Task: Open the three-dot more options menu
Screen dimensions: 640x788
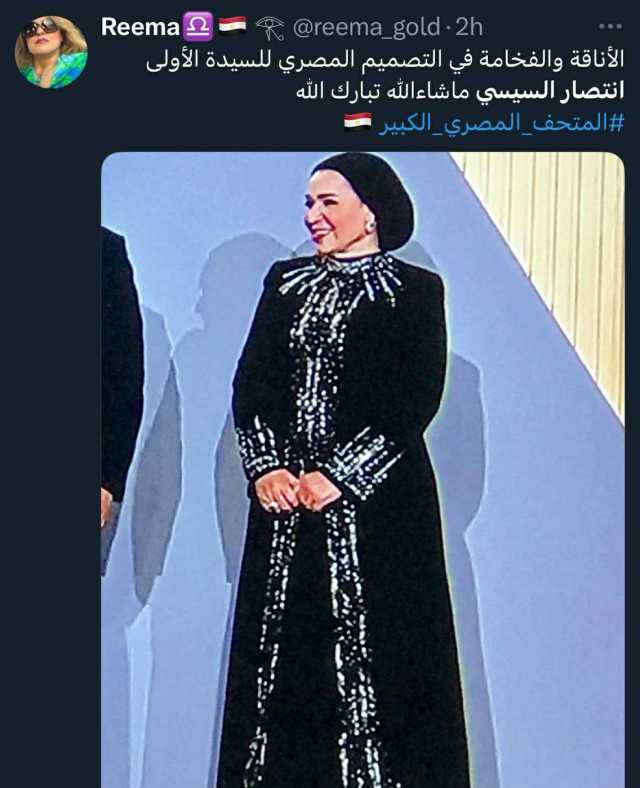Action: (611, 26)
